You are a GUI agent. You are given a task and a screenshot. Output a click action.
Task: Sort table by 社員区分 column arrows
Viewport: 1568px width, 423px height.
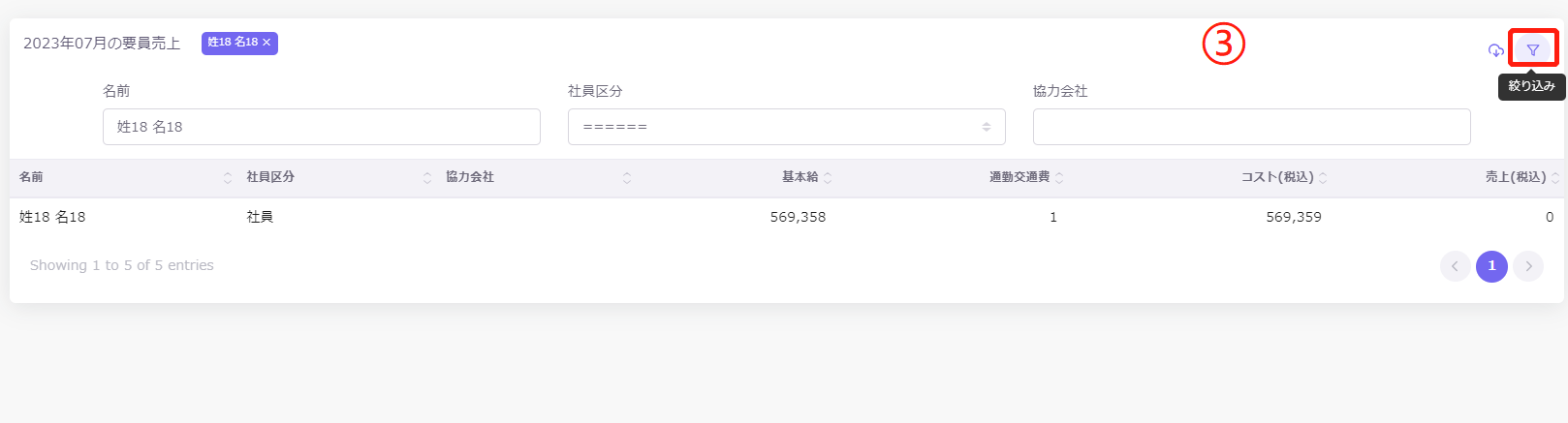click(x=427, y=178)
